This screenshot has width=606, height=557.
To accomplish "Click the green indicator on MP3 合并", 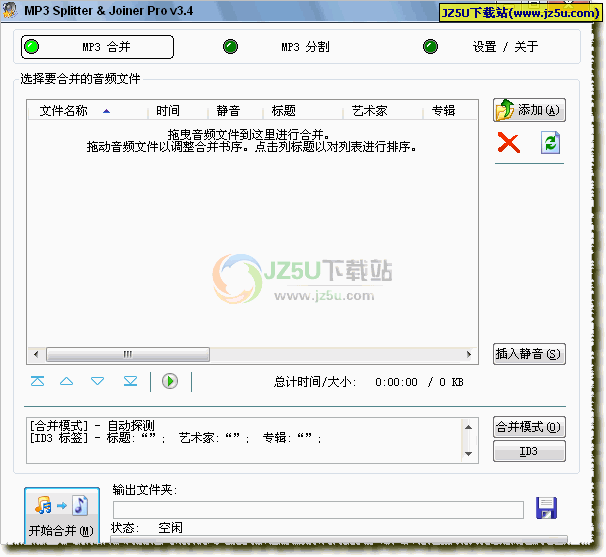I will 32,47.
